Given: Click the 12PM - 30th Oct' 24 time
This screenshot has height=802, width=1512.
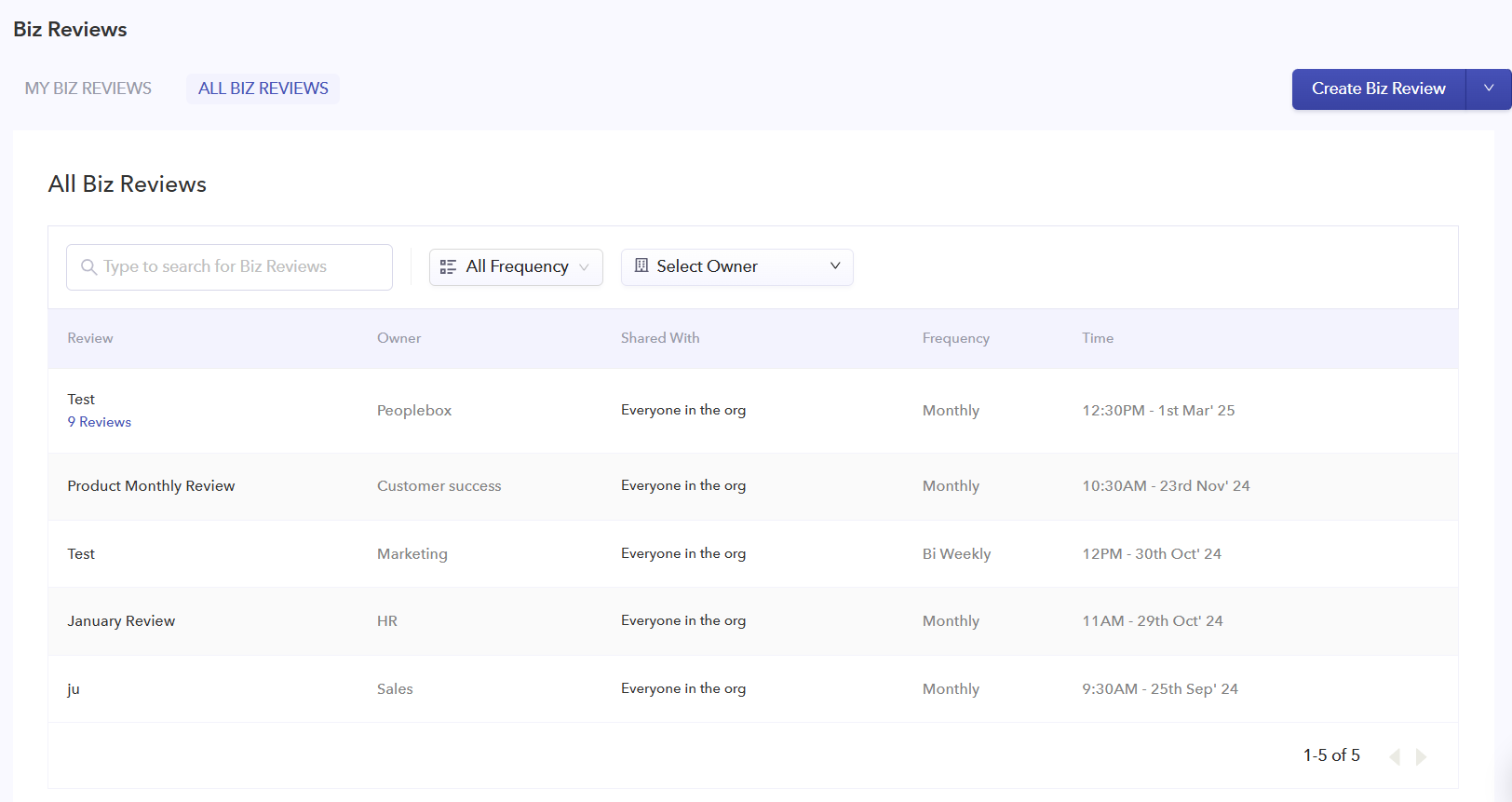Looking at the screenshot, I should (x=1152, y=554).
